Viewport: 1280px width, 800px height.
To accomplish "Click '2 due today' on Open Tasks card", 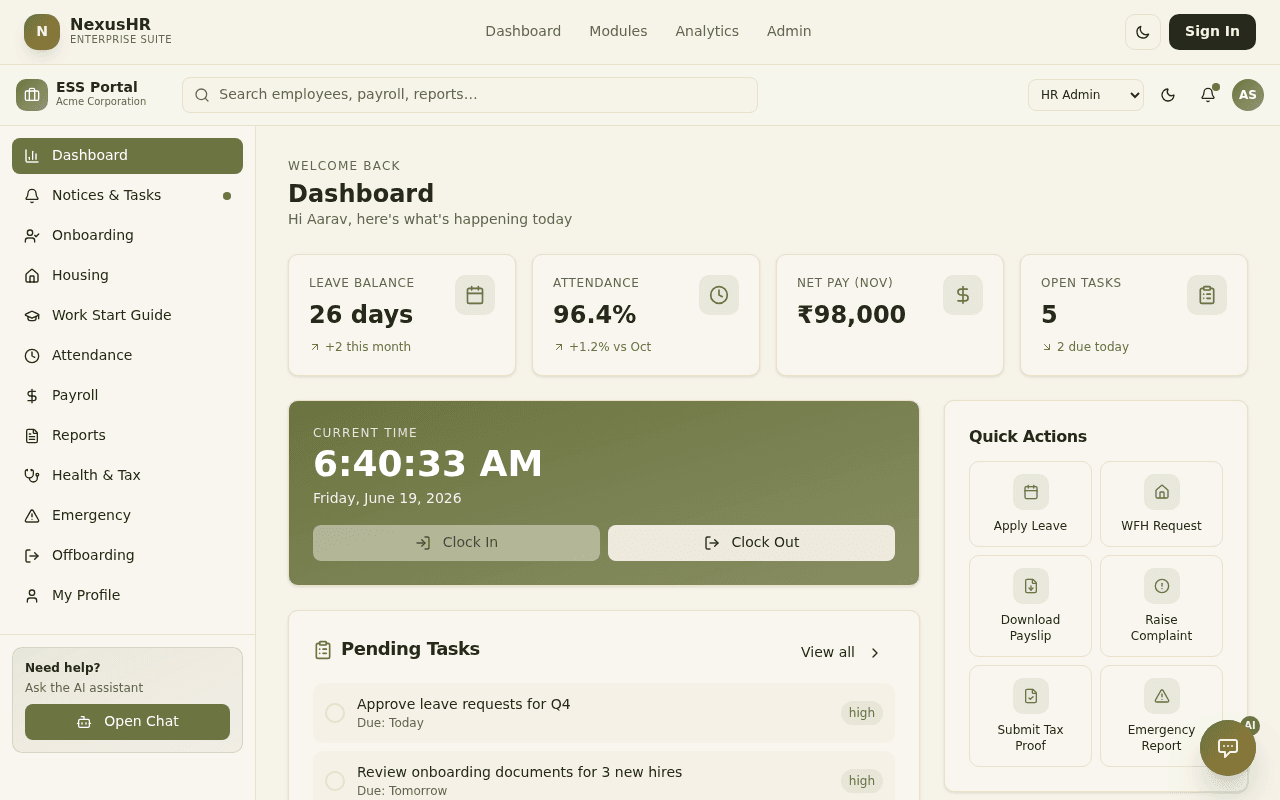I will [x=1093, y=347].
